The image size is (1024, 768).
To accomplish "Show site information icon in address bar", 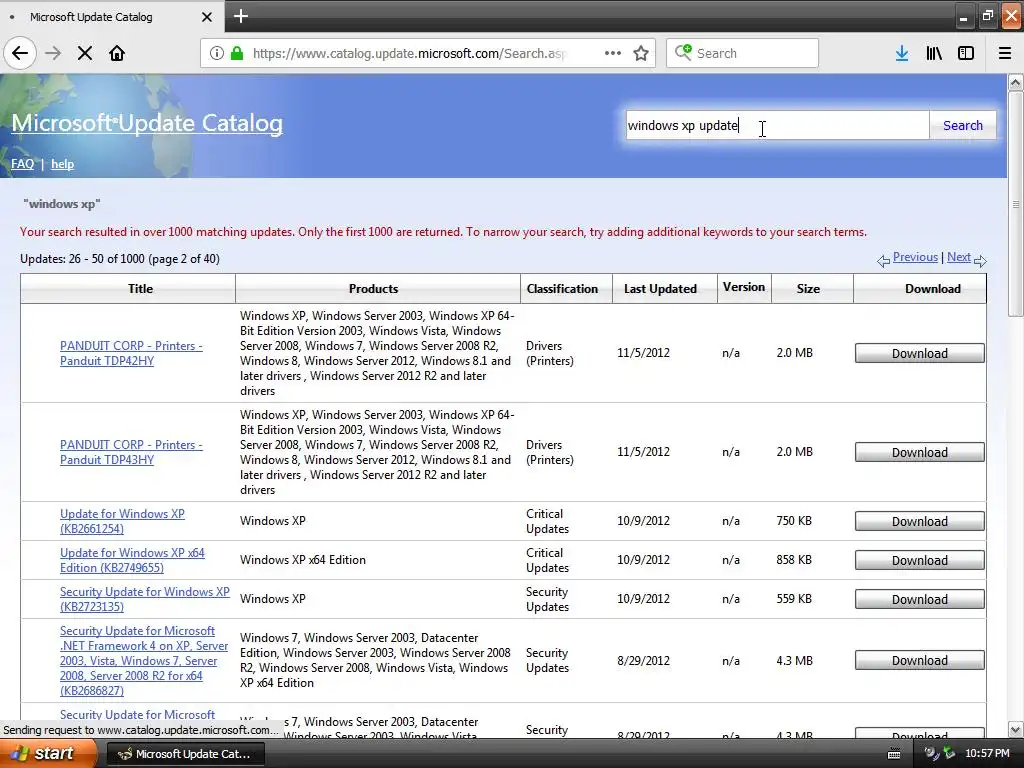I will point(217,53).
